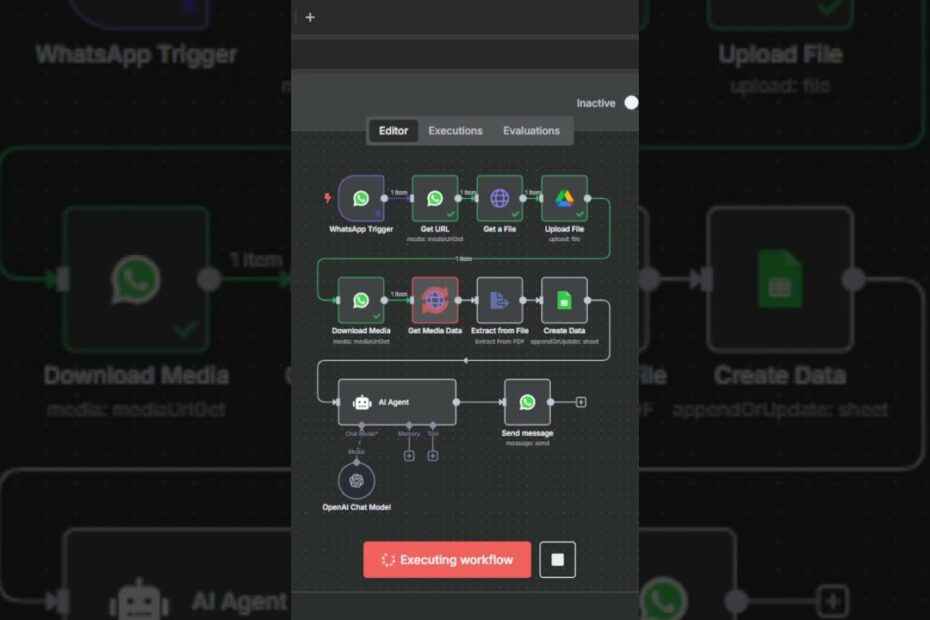Open the Upload File Google Drive node

point(564,198)
